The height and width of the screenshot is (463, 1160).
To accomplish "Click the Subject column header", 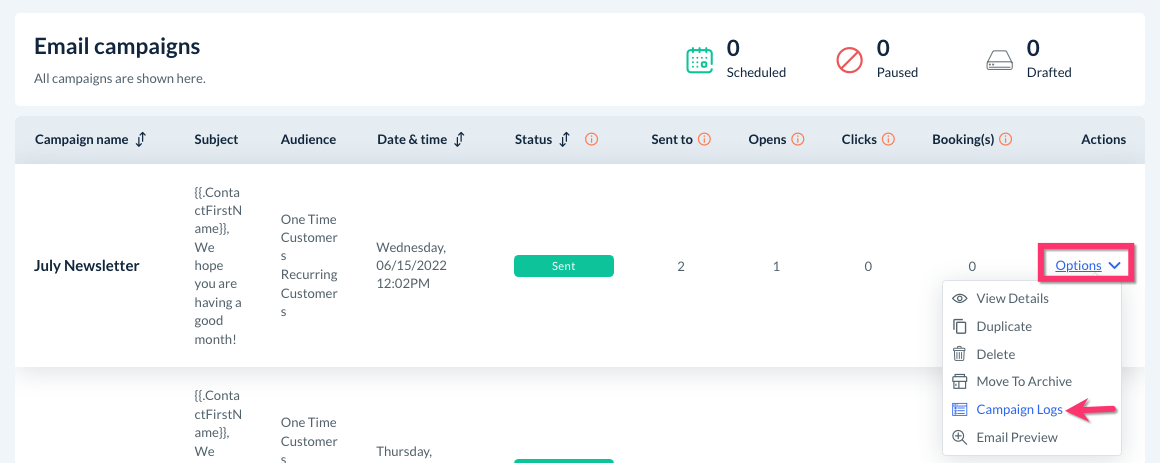I will click(x=216, y=139).
